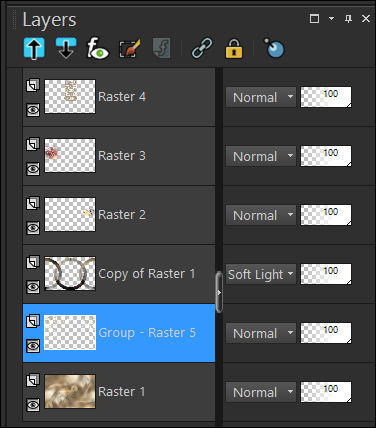Open Raster 3 blend mode dropdown
The image size is (376, 428).
point(261,156)
